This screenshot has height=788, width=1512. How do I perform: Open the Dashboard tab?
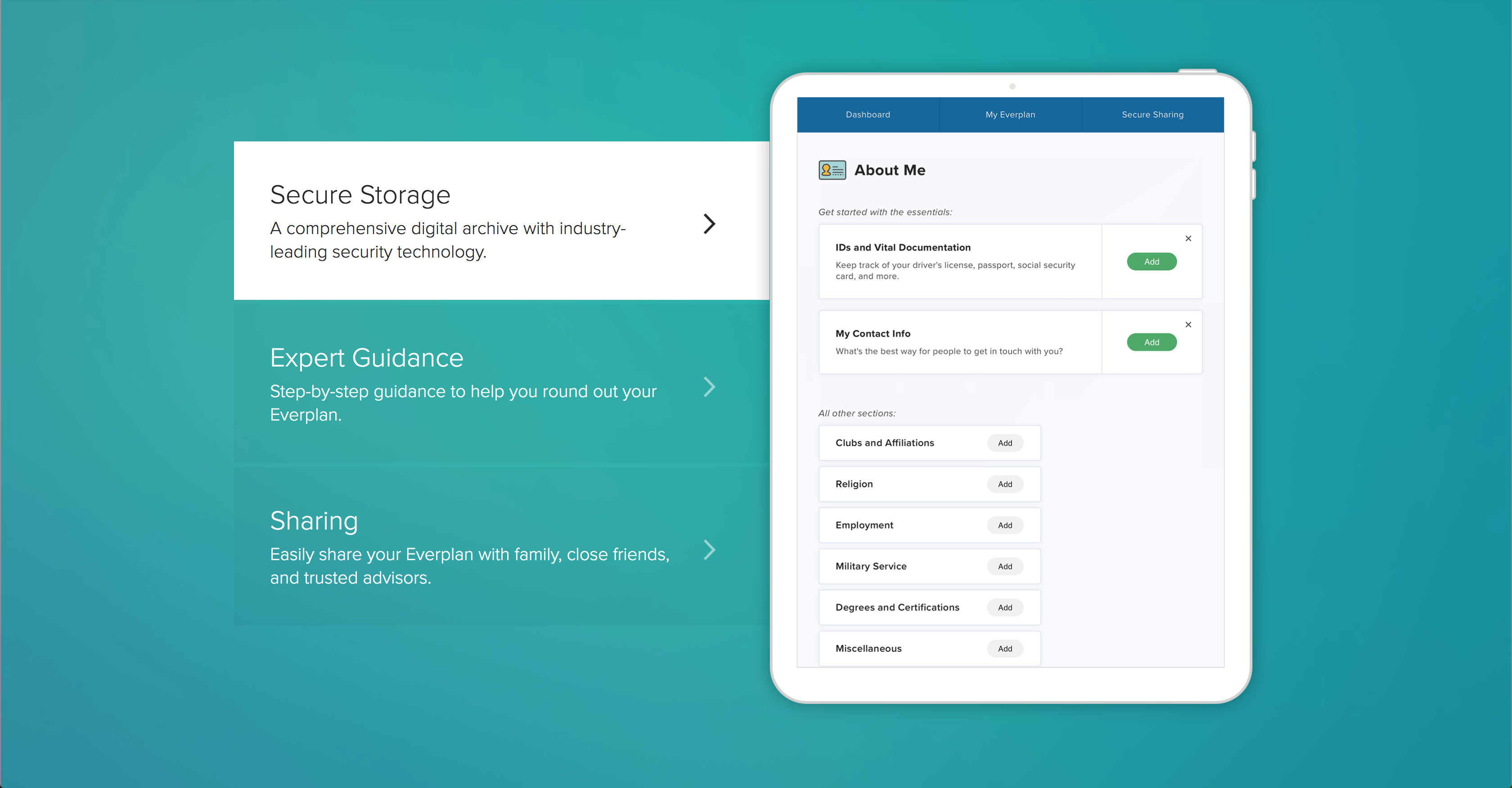[868, 114]
